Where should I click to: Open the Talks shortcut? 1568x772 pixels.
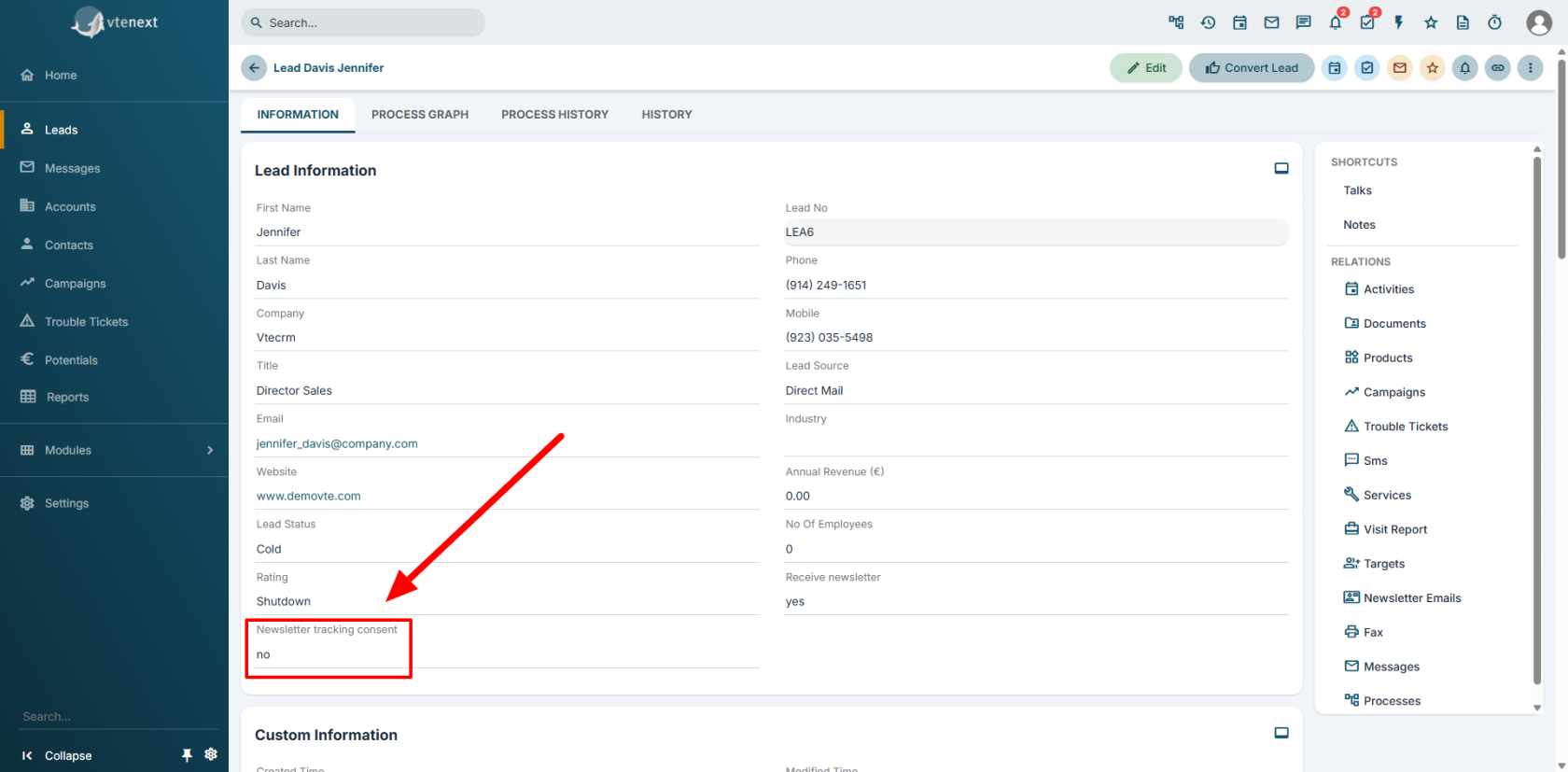1357,190
